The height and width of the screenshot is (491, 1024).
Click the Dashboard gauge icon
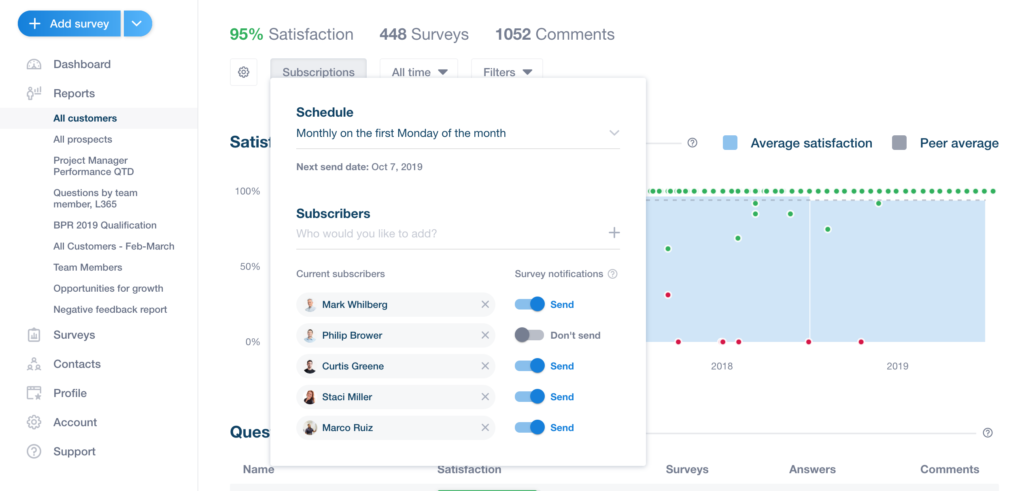(34, 64)
